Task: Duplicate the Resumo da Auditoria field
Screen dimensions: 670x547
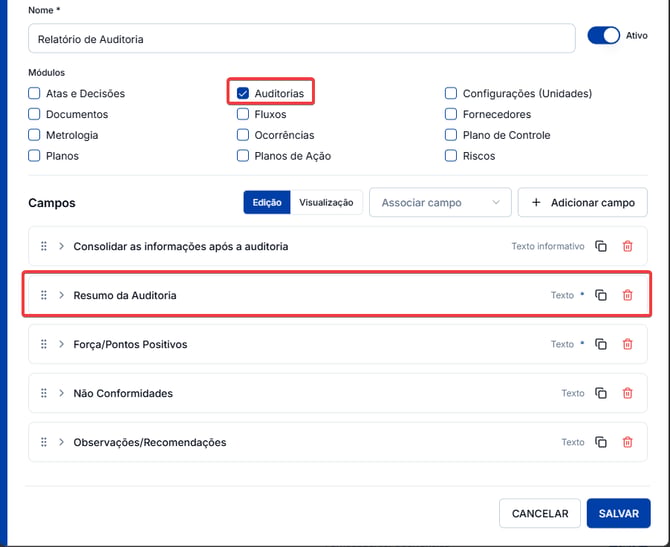Action: 601,295
